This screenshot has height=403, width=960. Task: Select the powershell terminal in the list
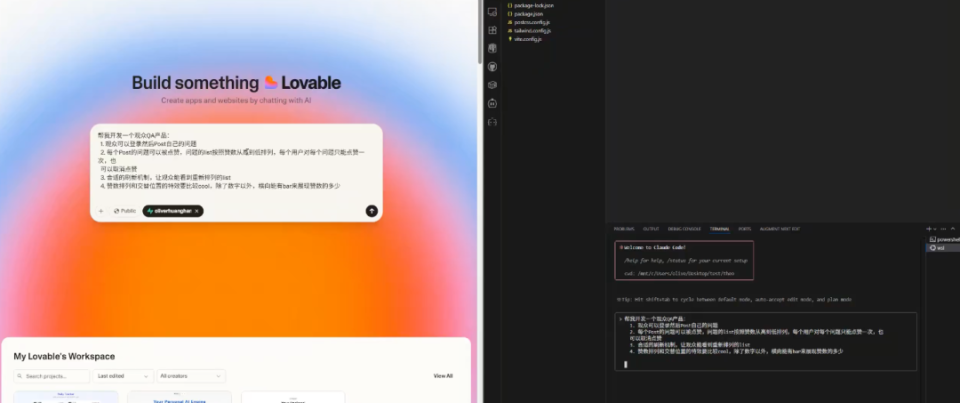(x=944, y=239)
